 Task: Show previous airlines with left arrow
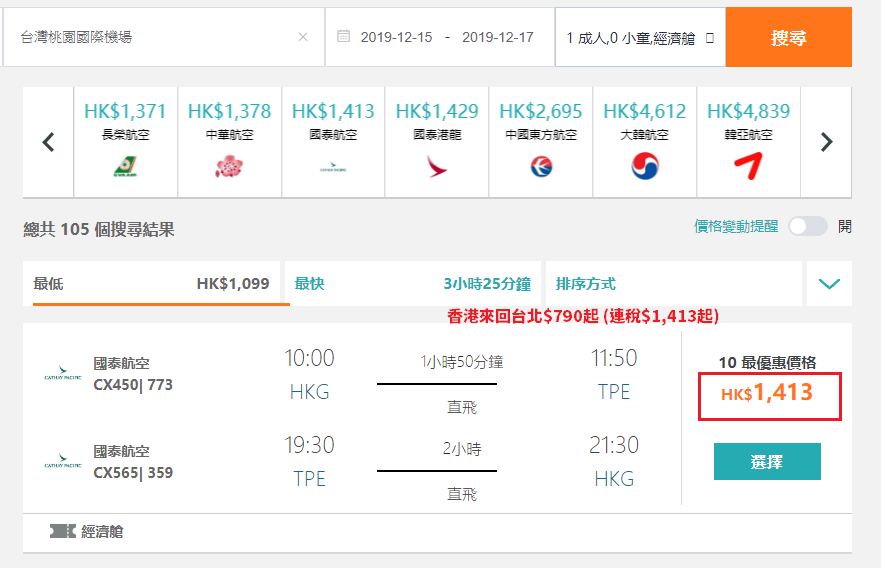coord(48,142)
